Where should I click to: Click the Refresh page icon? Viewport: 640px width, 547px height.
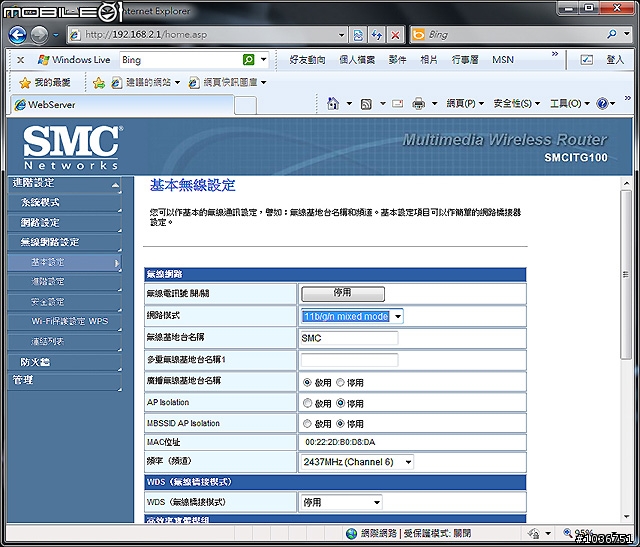click(376, 35)
